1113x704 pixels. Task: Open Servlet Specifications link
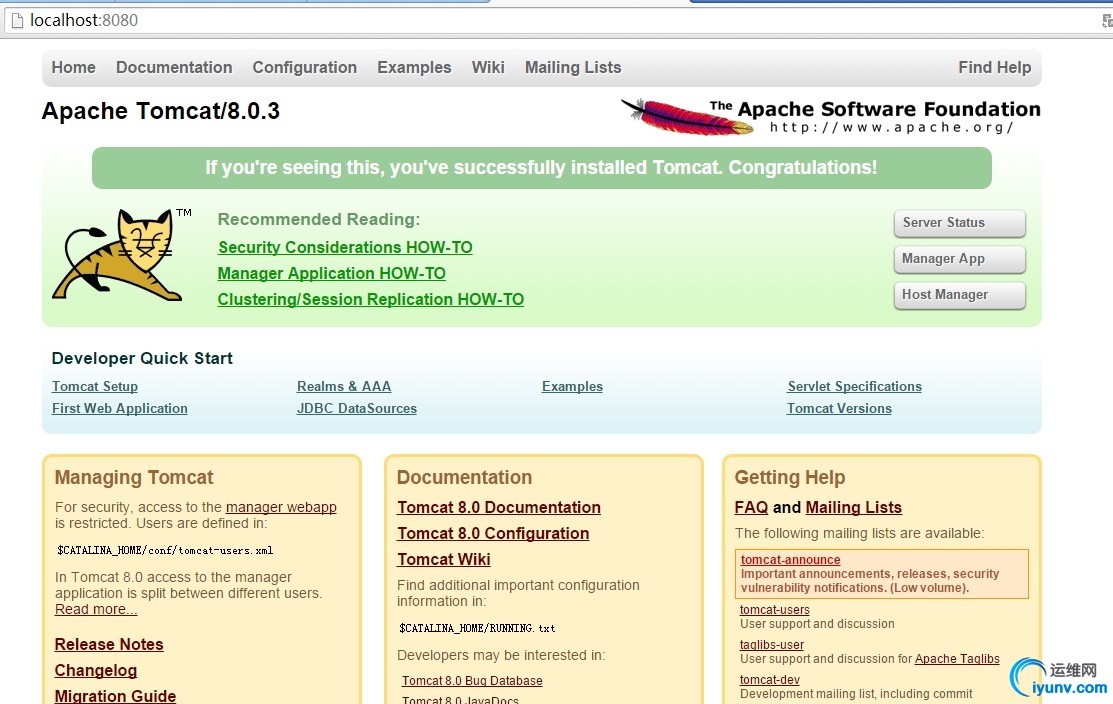pyautogui.click(x=854, y=387)
